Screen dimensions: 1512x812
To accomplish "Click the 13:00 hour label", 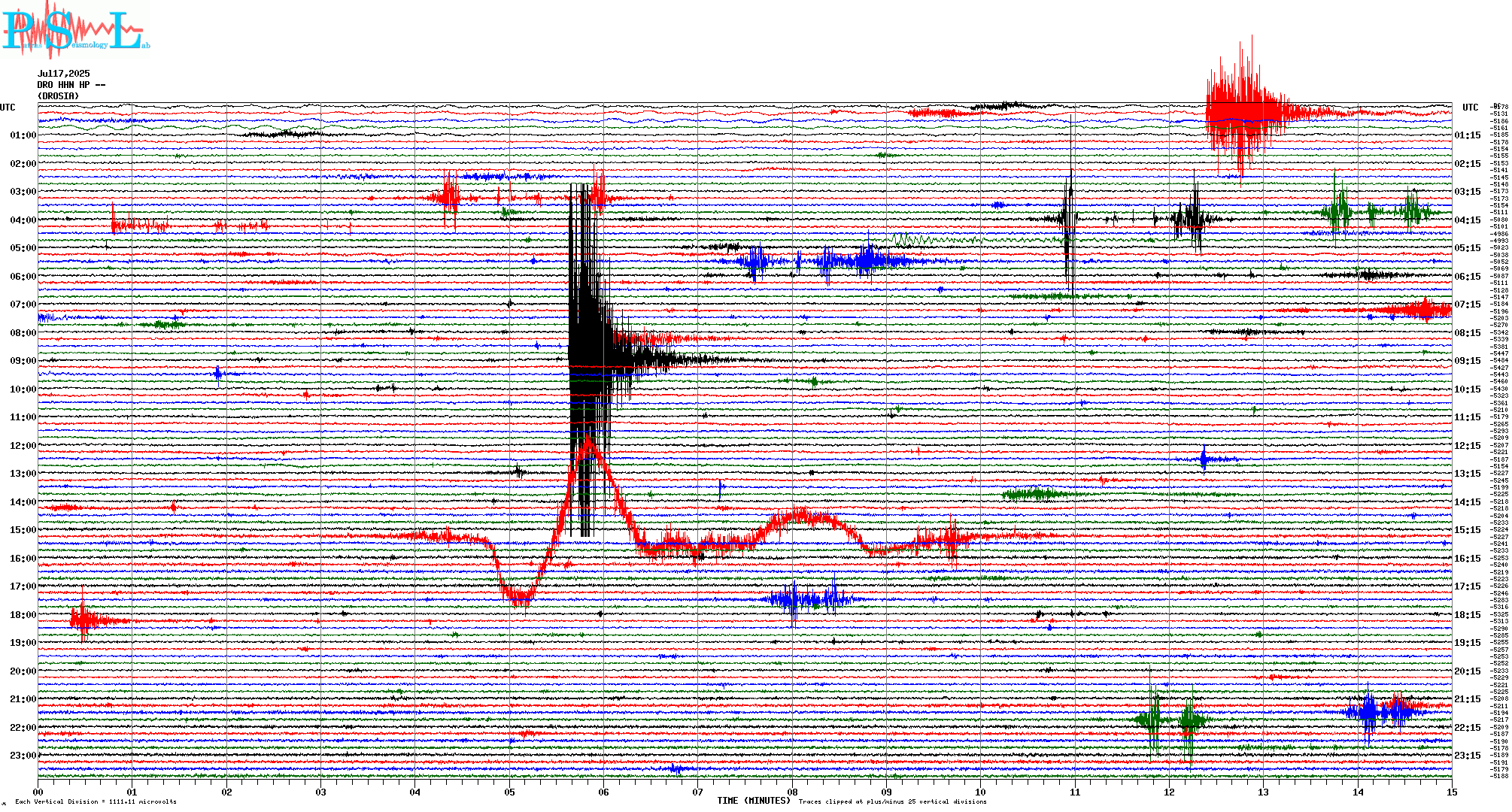I will point(23,474).
